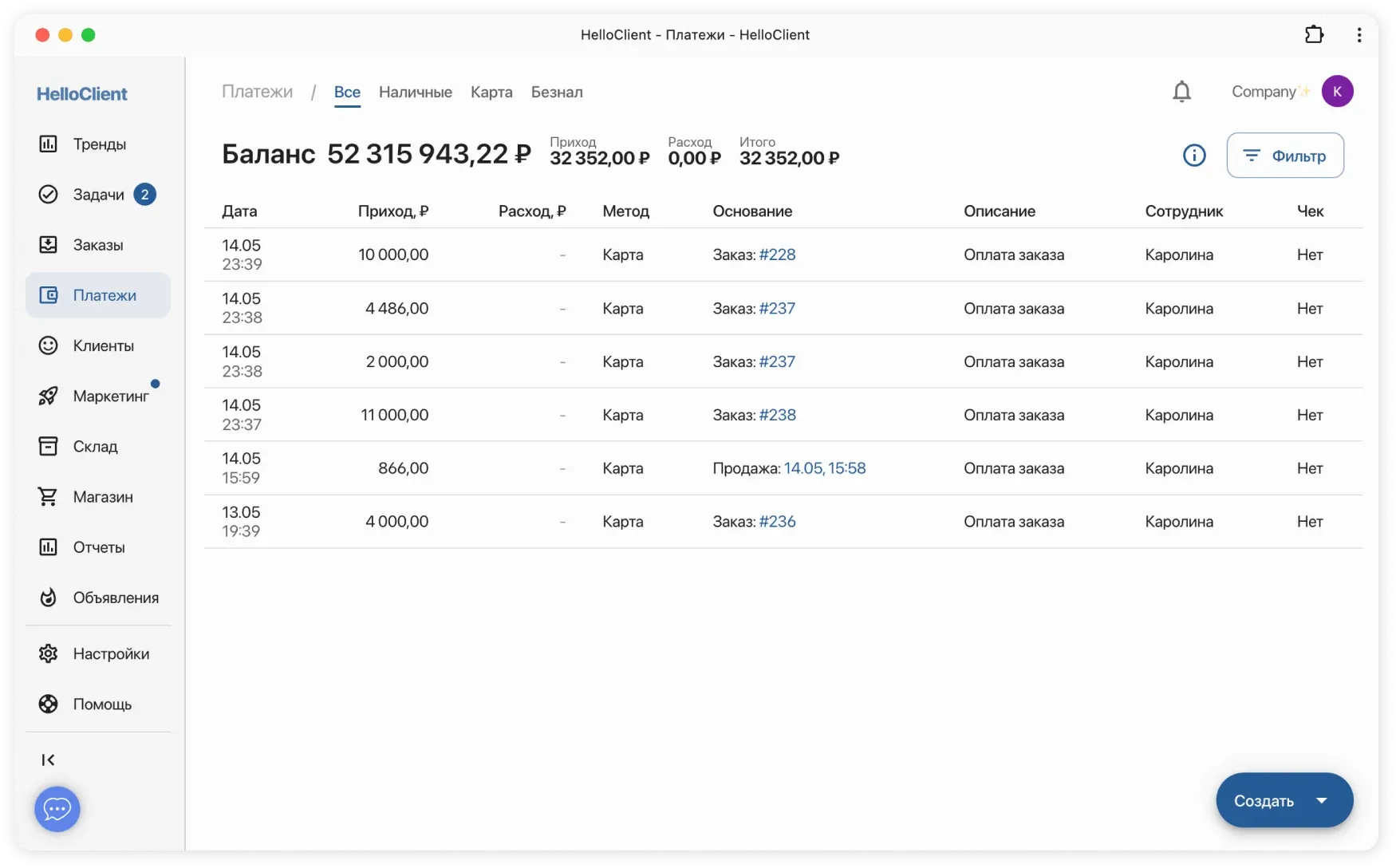The height and width of the screenshot is (868, 1396).
Task: Open the Склад section
Action: pyautogui.click(x=95, y=447)
